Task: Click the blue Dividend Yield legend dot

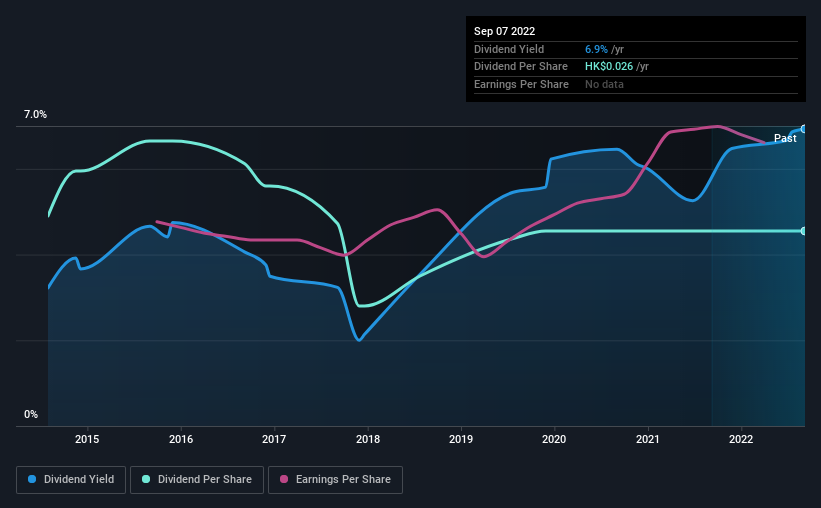Action: [x=32, y=479]
